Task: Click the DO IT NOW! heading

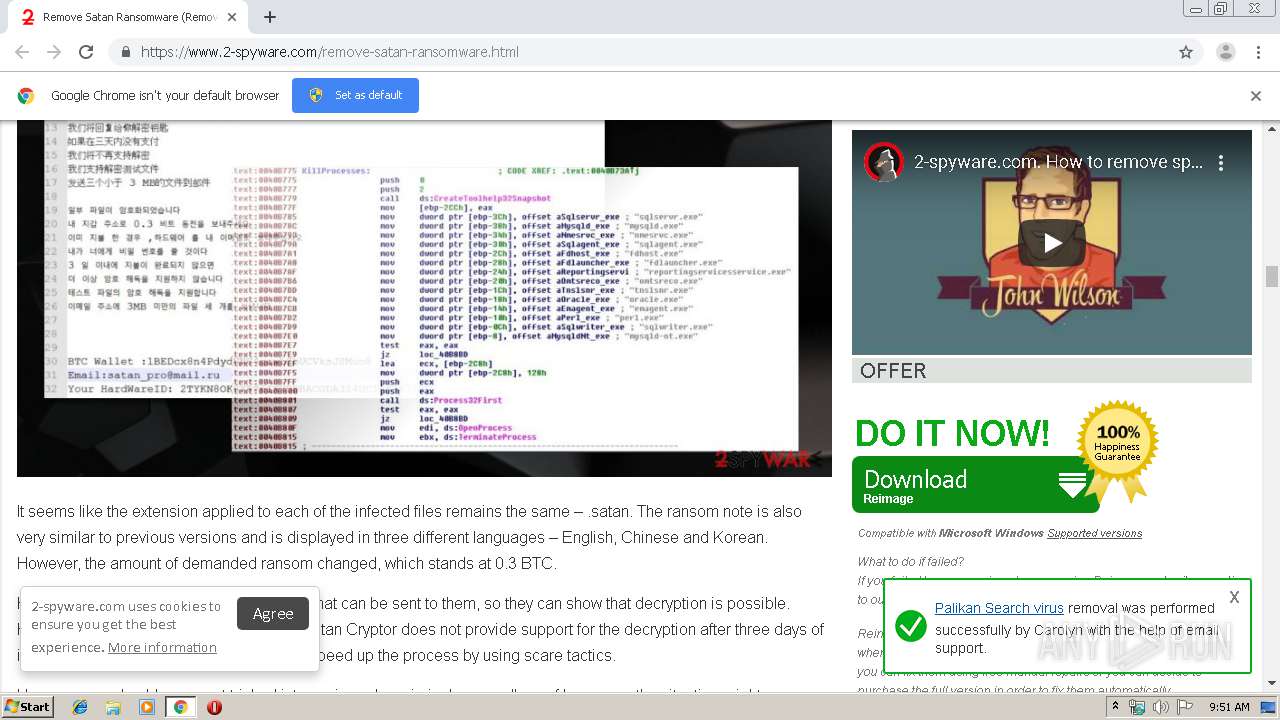Action: click(x=952, y=433)
